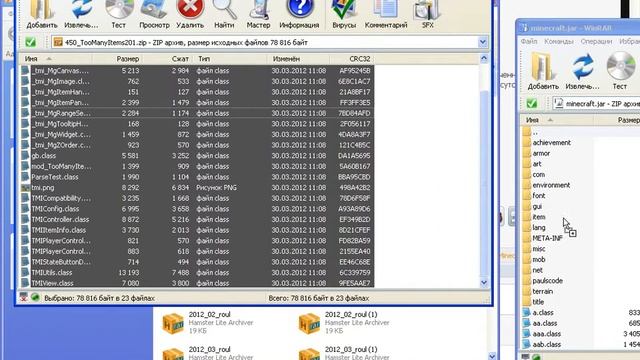Click green checkmark up-level icon in TooManyItems archive
Image resolution: width=640 pixels, height=360 pixels.
[30, 42]
